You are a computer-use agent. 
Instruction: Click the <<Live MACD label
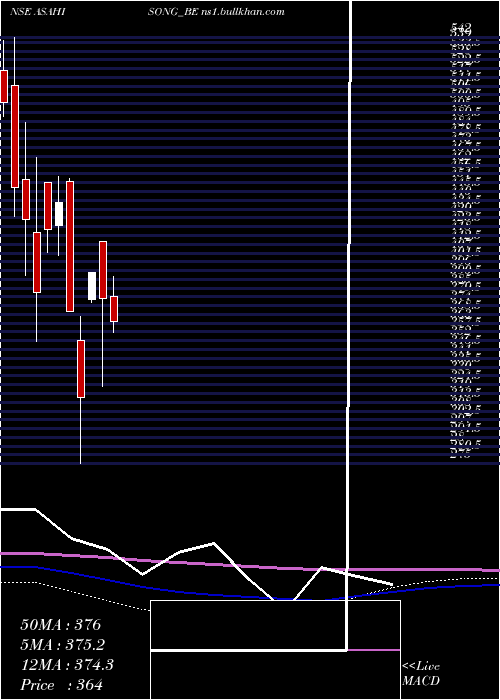click(421, 674)
